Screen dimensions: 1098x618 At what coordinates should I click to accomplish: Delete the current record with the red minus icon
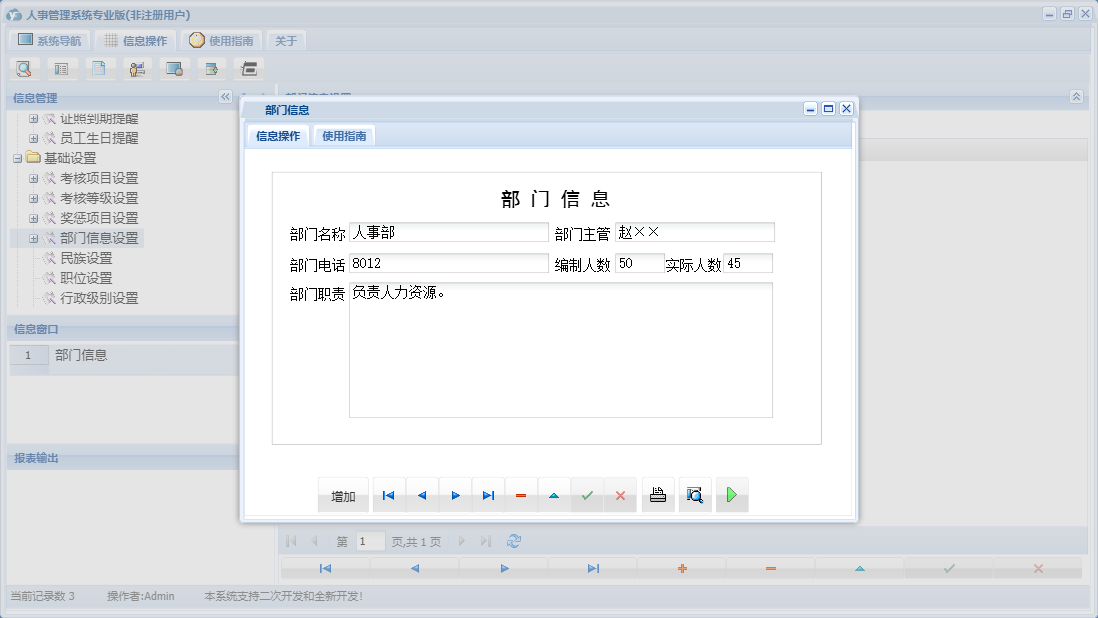tap(520, 494)
